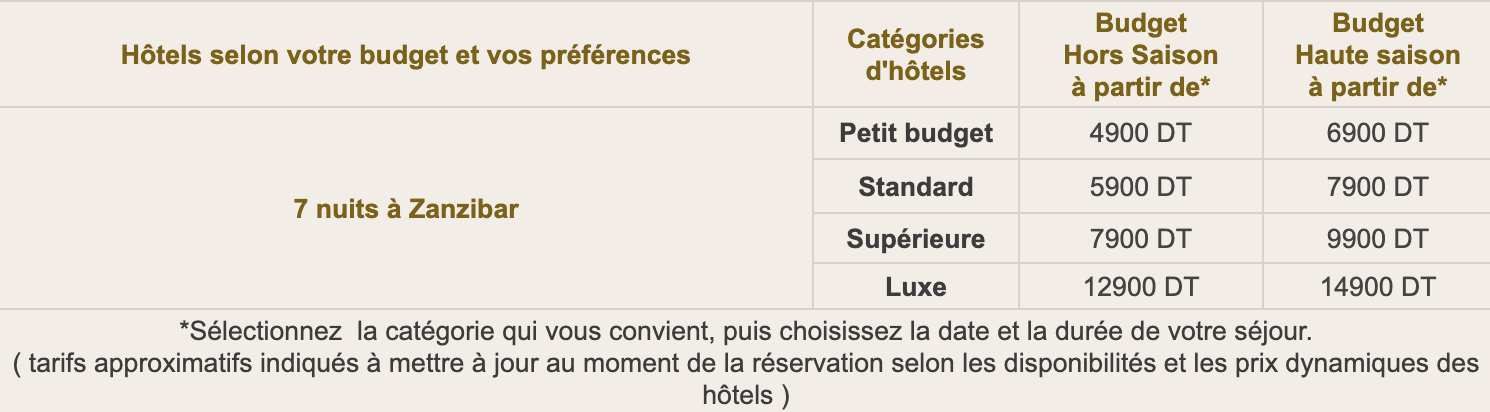Choose the "Standard" hotel category
1490x412 pixels.
coord(915,186)
